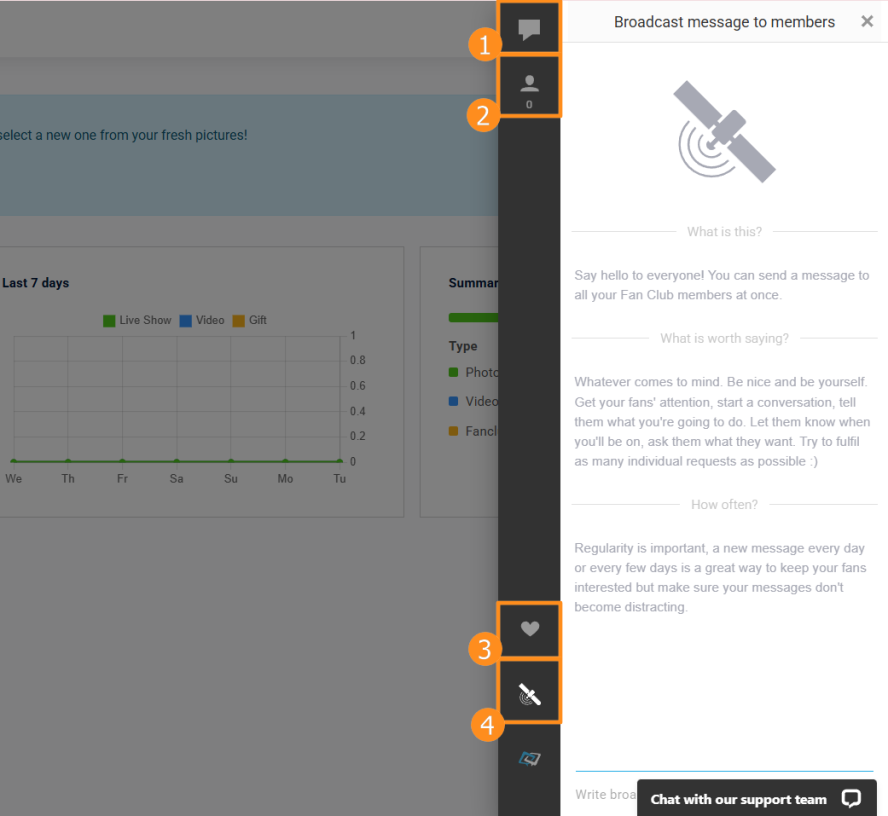
Task: Click the Sa data point on chart
Action: [x=176, y=461]
